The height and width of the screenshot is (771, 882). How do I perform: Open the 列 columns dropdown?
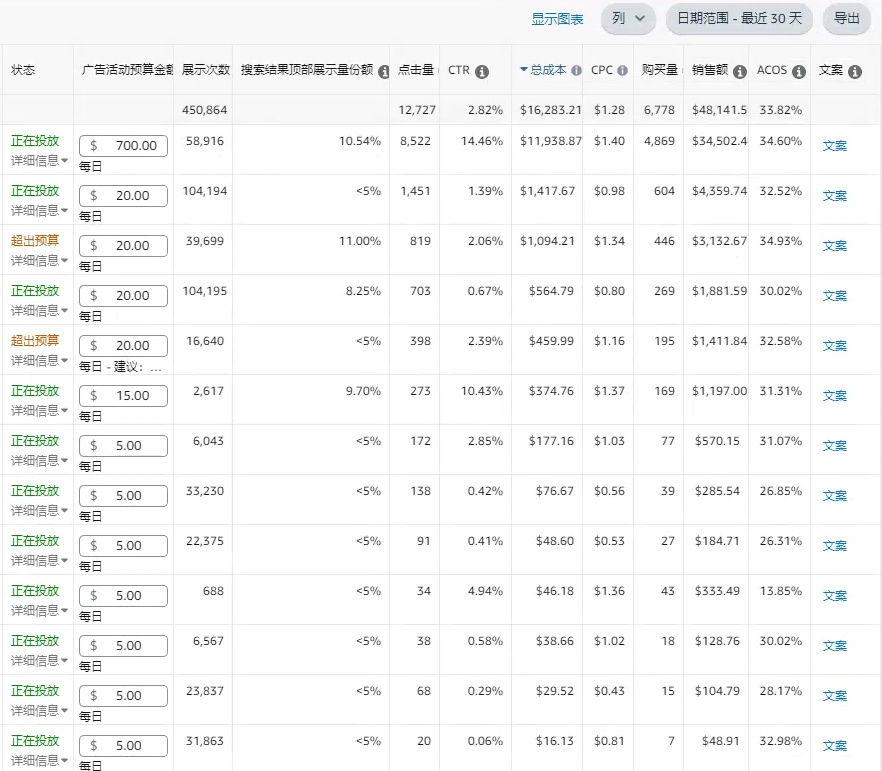(628, 18)
